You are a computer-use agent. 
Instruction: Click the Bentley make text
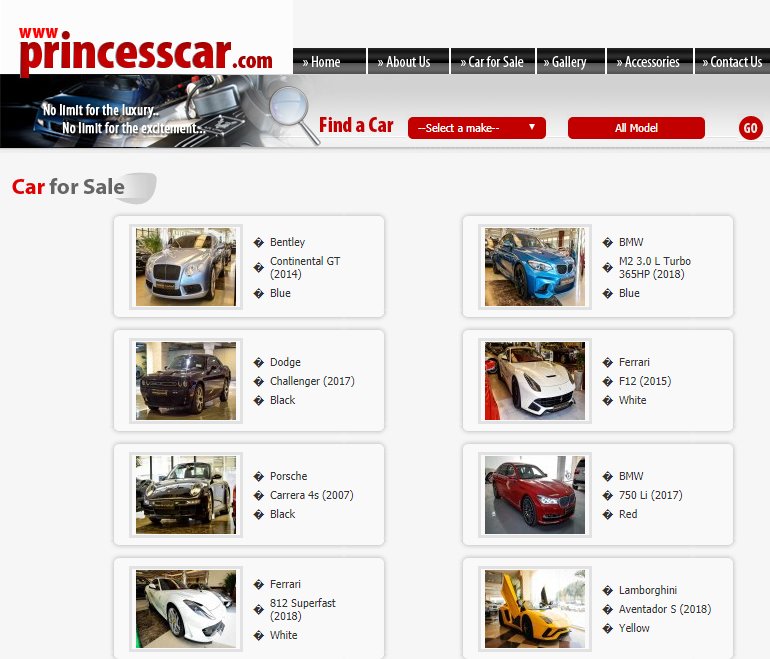click(287, 242)
